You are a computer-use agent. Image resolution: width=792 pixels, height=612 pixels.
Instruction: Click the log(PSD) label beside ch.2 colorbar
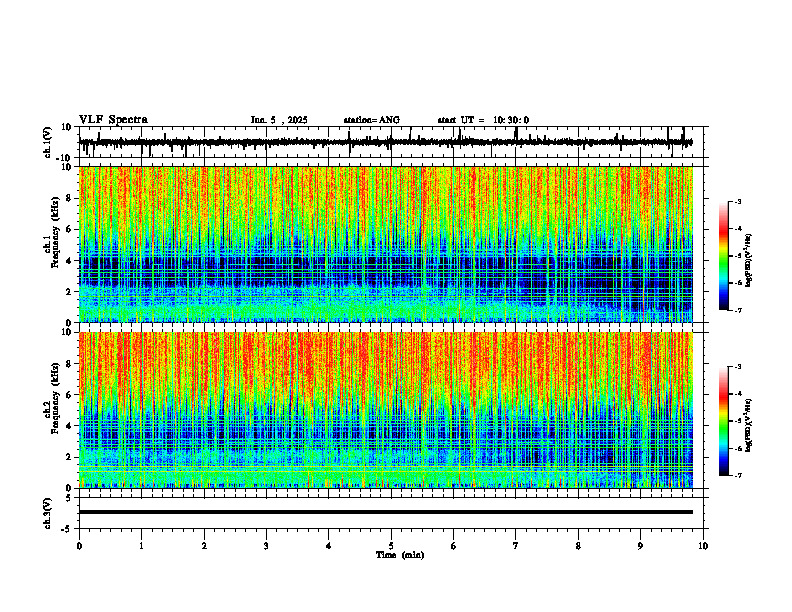749,425
